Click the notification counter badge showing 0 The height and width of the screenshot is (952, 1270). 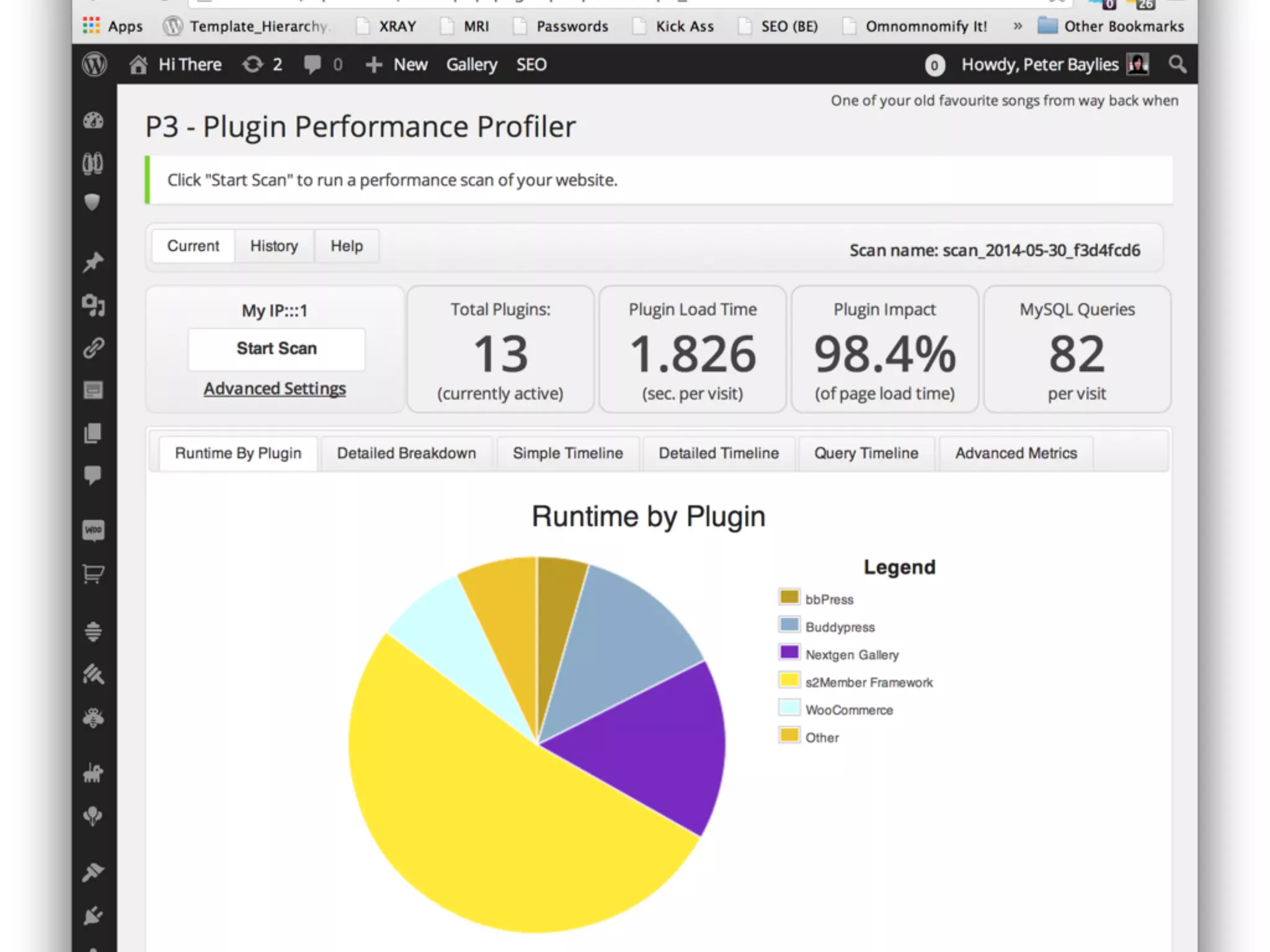click(935, 65)
